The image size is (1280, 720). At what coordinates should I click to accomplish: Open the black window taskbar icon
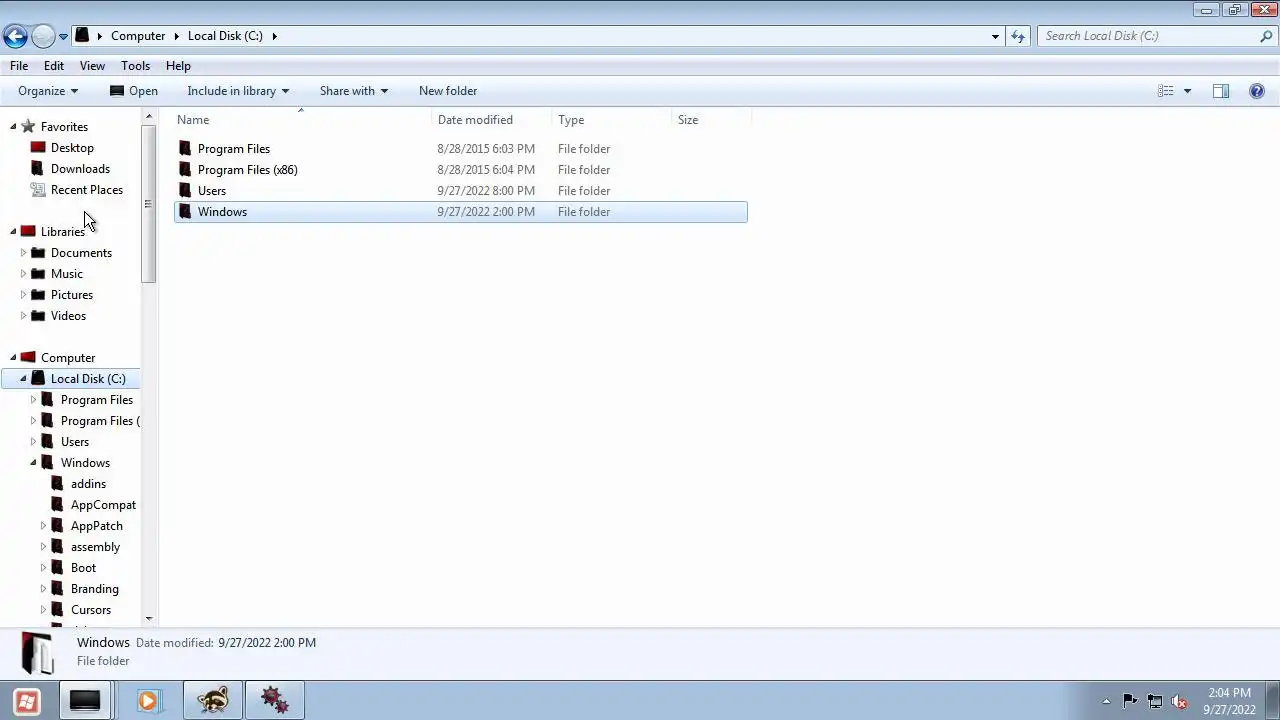tap(85, 701)
